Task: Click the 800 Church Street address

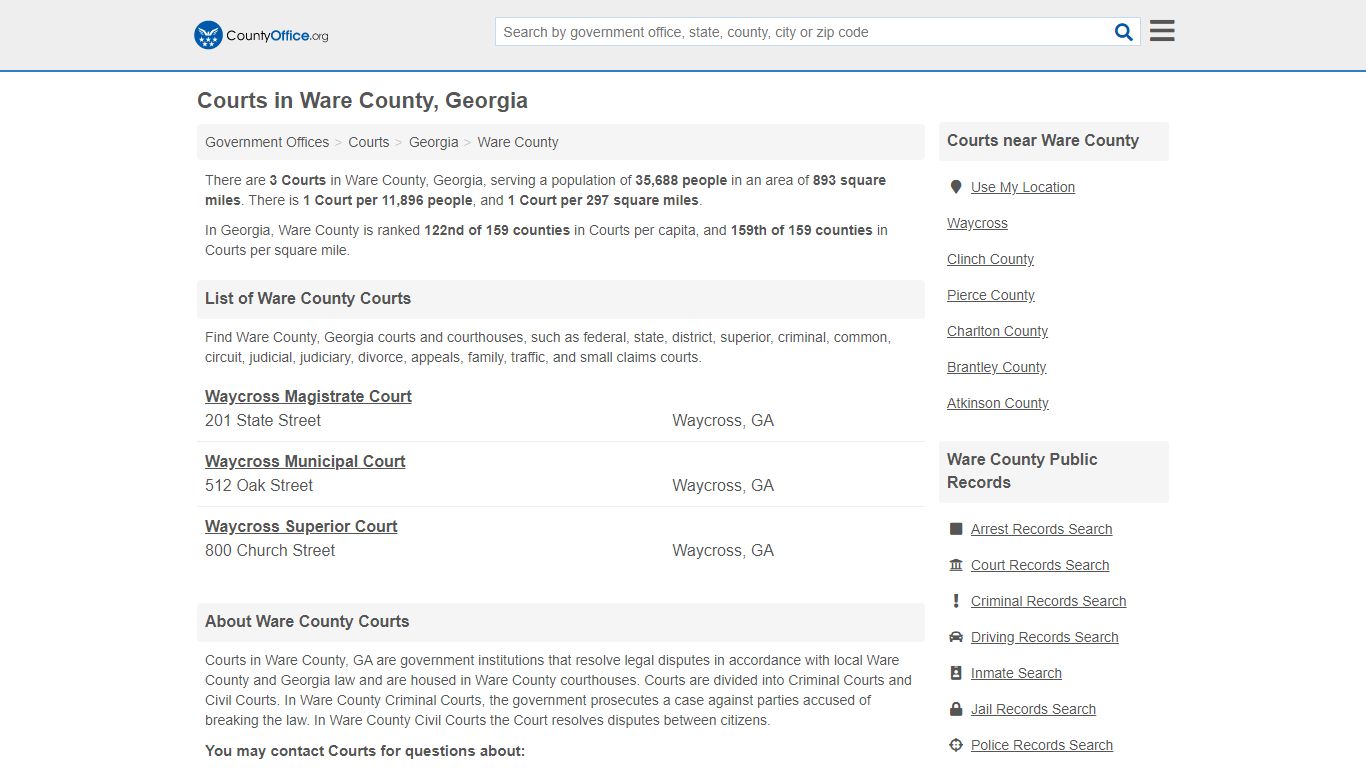Action: point(270,550)
